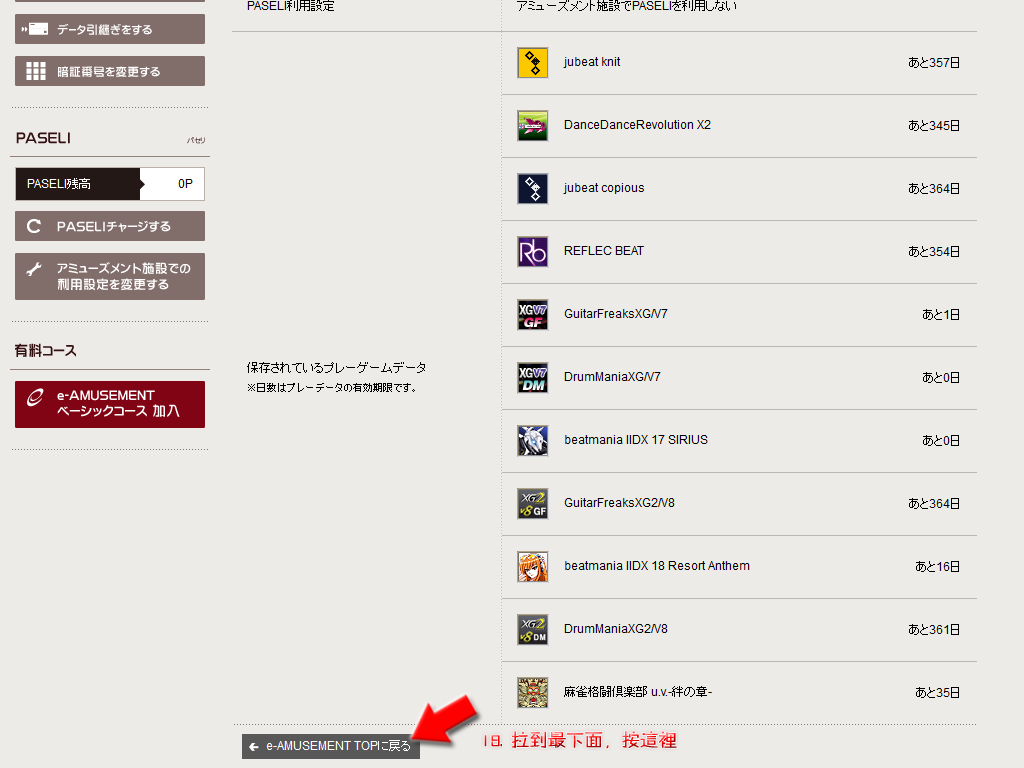1024x768 pixels.
Task: Select the jubeat copious text
Action: [x=603, y=188]
